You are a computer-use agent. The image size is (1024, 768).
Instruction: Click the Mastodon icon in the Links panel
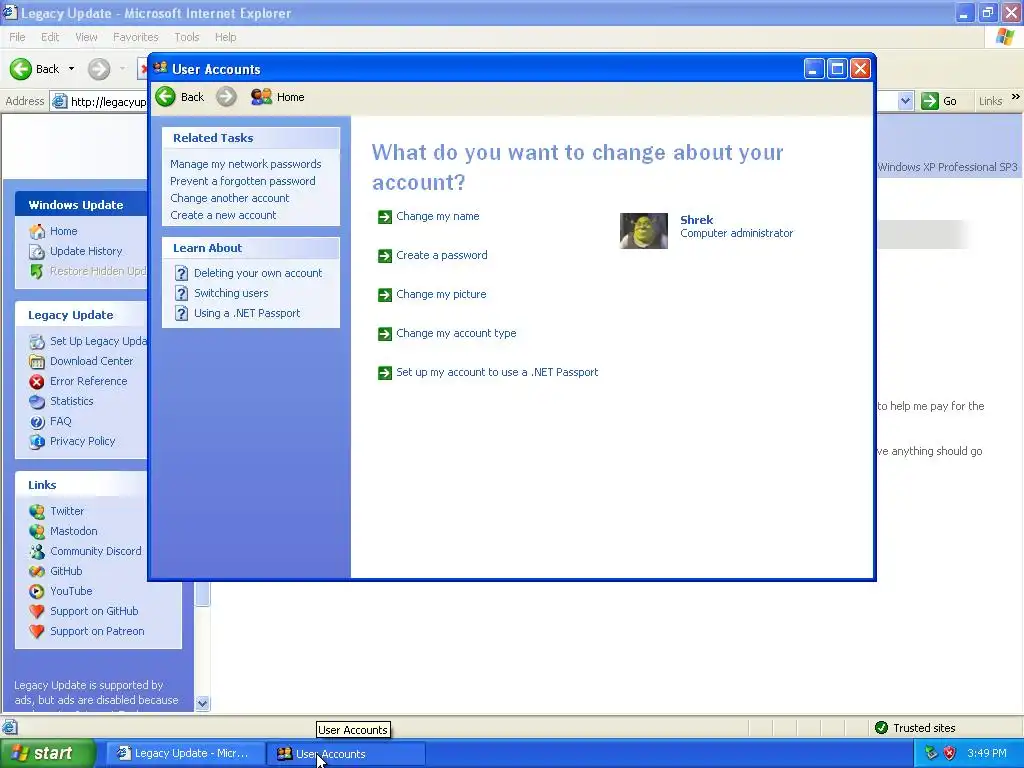click(x=37, y=532)
